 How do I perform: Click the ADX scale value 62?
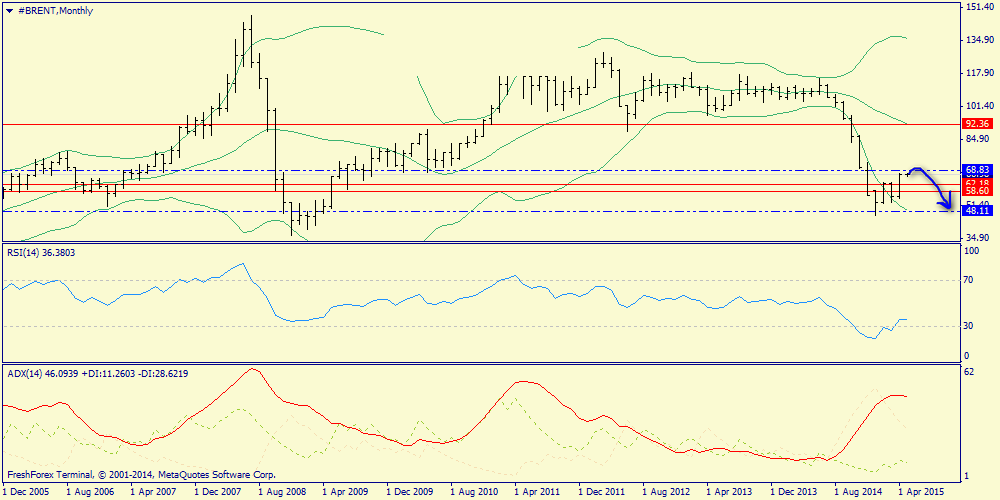(968, 372)
